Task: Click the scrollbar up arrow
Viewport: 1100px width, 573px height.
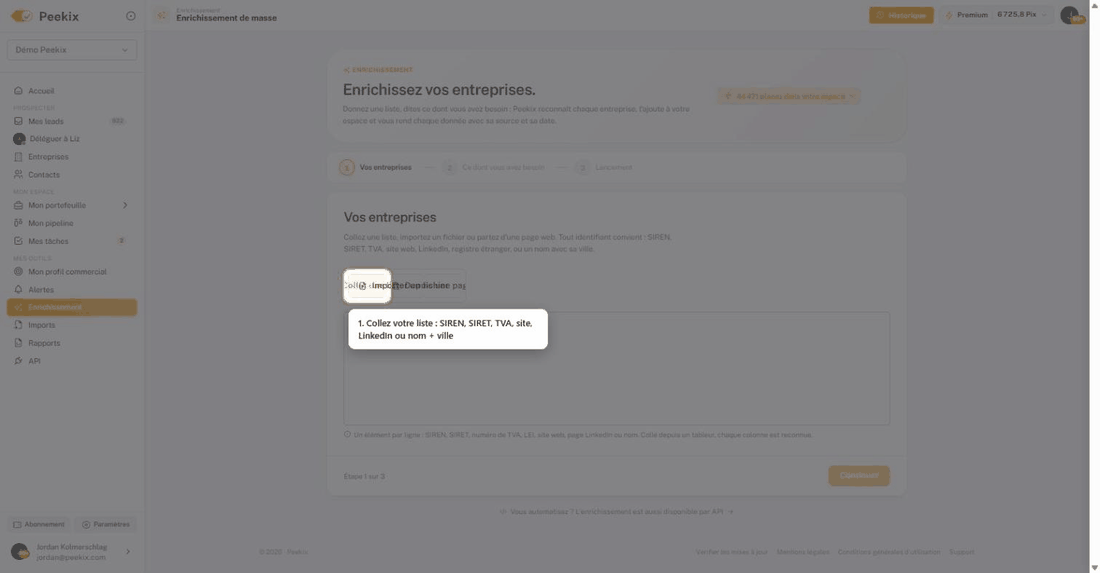Action: (x=1094, y=5)
